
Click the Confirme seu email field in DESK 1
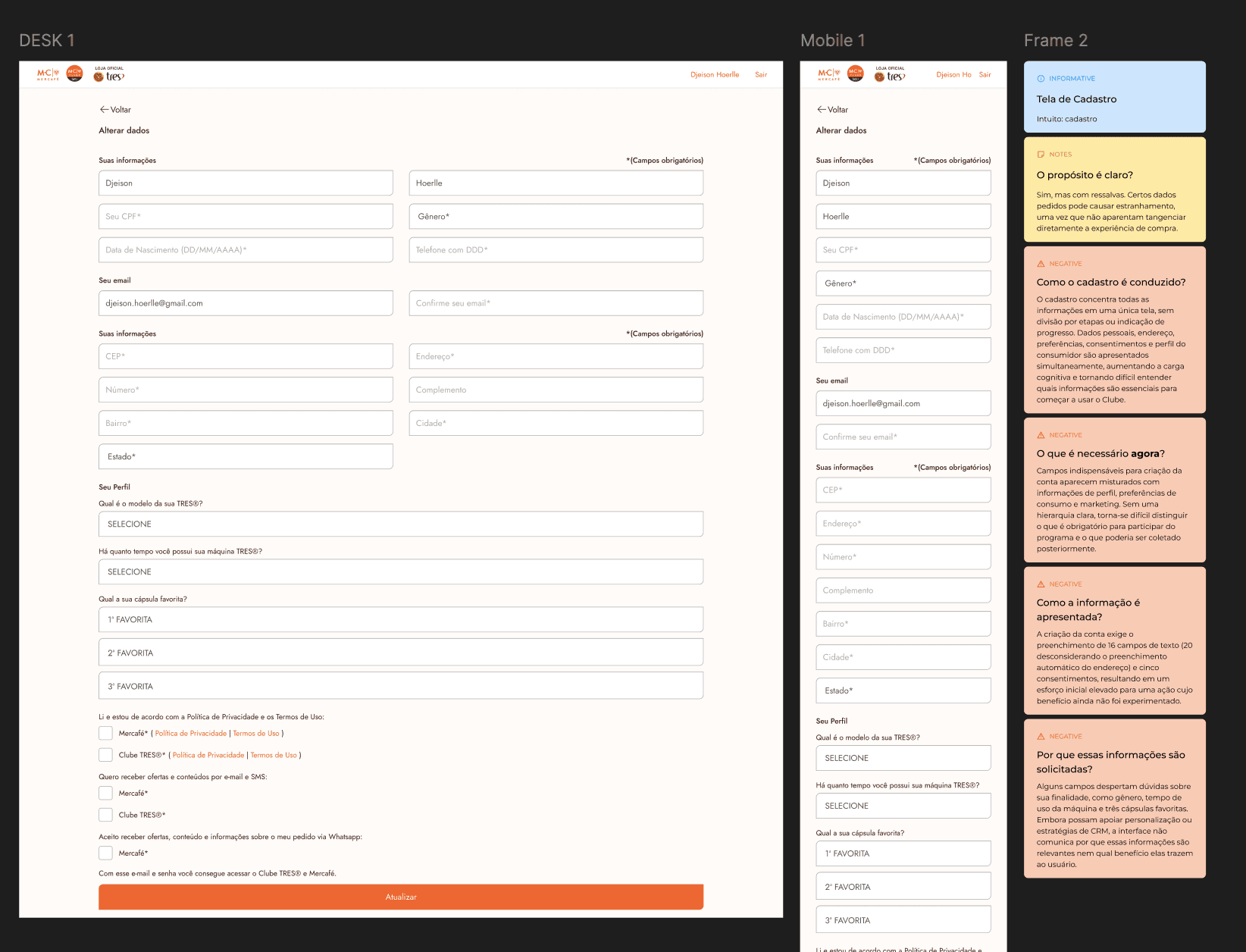pos(556,303)
